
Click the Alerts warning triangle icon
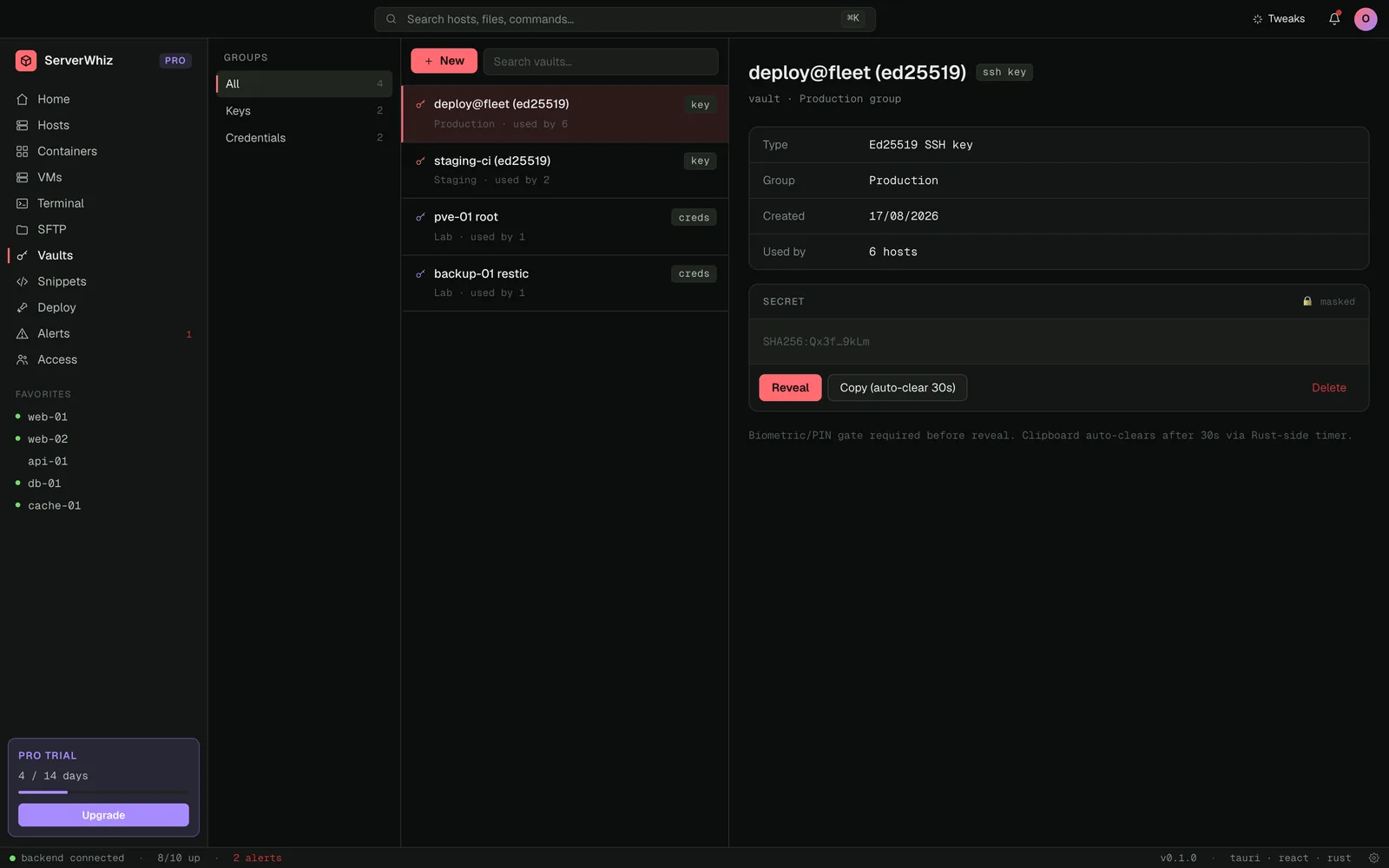point(23,333)
